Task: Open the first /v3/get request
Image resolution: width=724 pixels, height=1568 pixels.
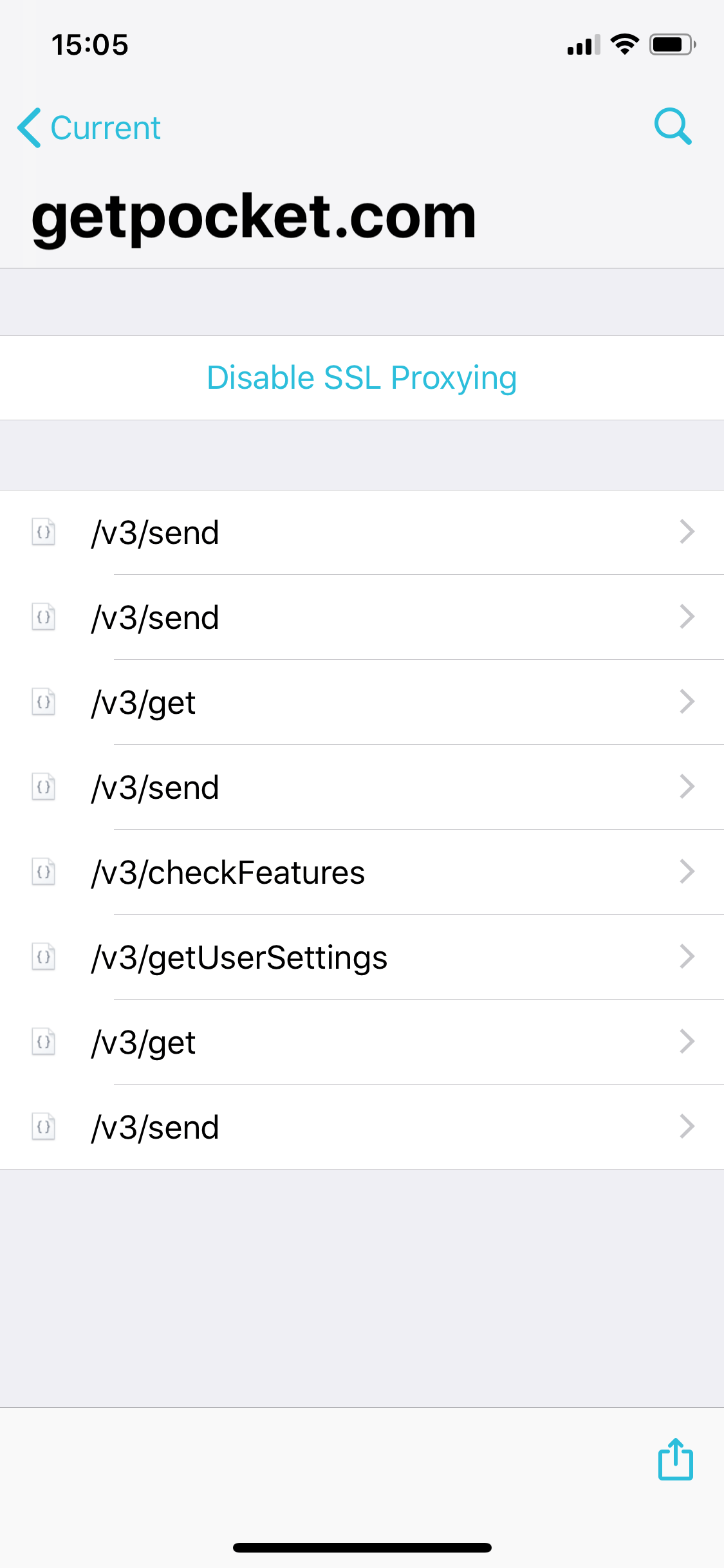Action: (362, 702)
